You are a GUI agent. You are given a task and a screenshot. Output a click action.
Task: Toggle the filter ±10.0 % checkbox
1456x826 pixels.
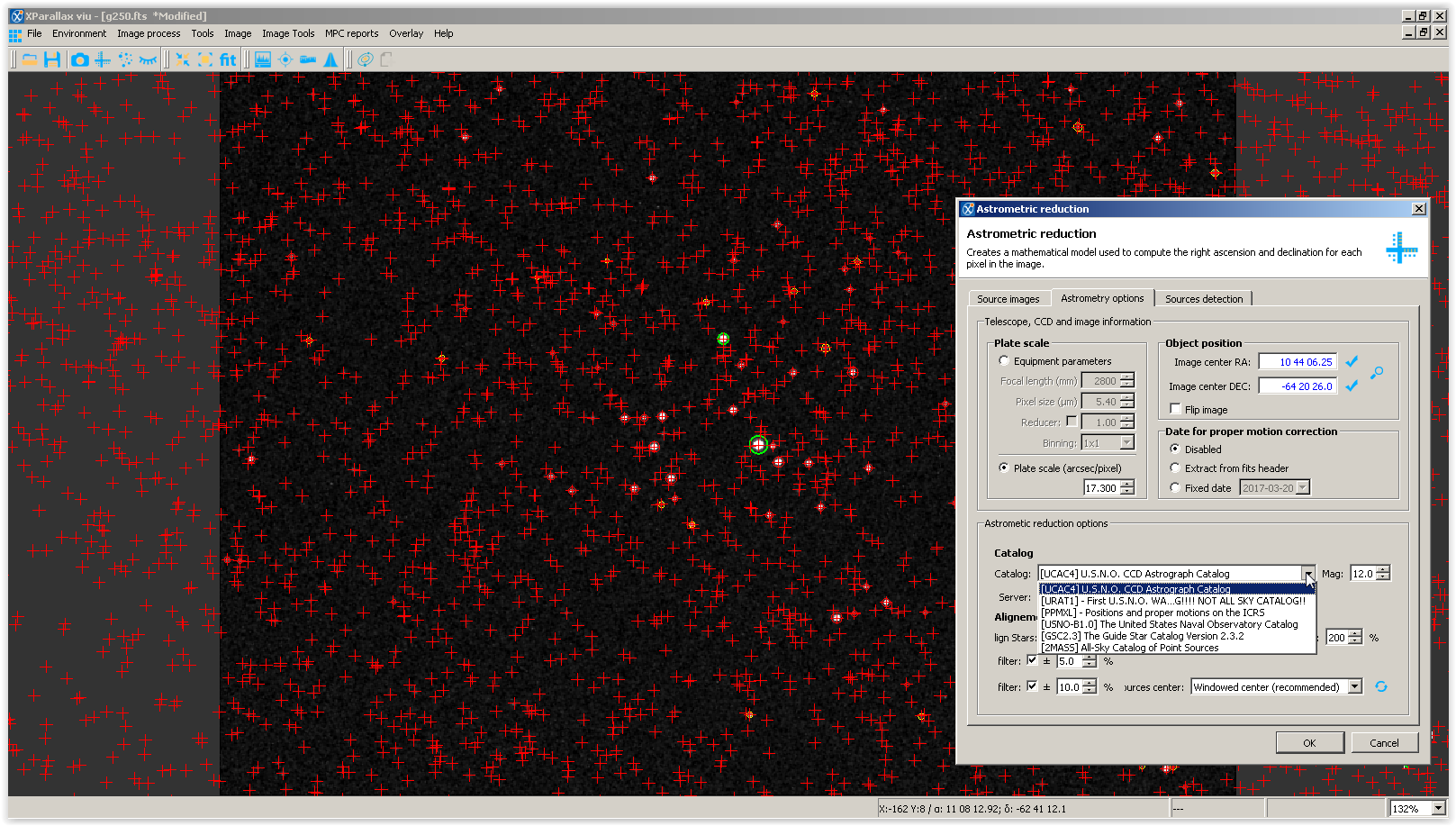coord(1032,686)
